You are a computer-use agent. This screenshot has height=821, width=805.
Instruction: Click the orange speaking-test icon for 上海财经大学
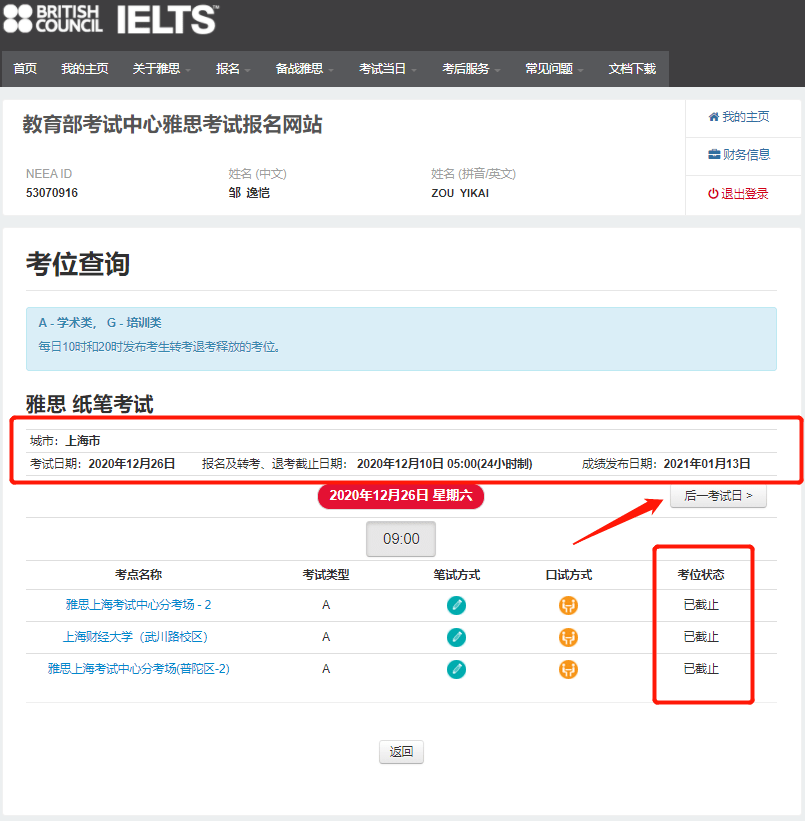(568, 636)
